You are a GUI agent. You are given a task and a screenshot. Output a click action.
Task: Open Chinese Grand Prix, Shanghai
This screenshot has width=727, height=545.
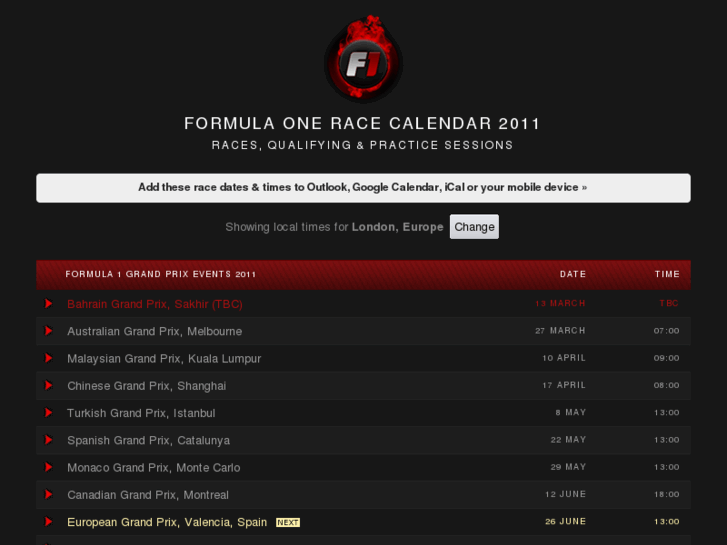click(x=147, y=386)
